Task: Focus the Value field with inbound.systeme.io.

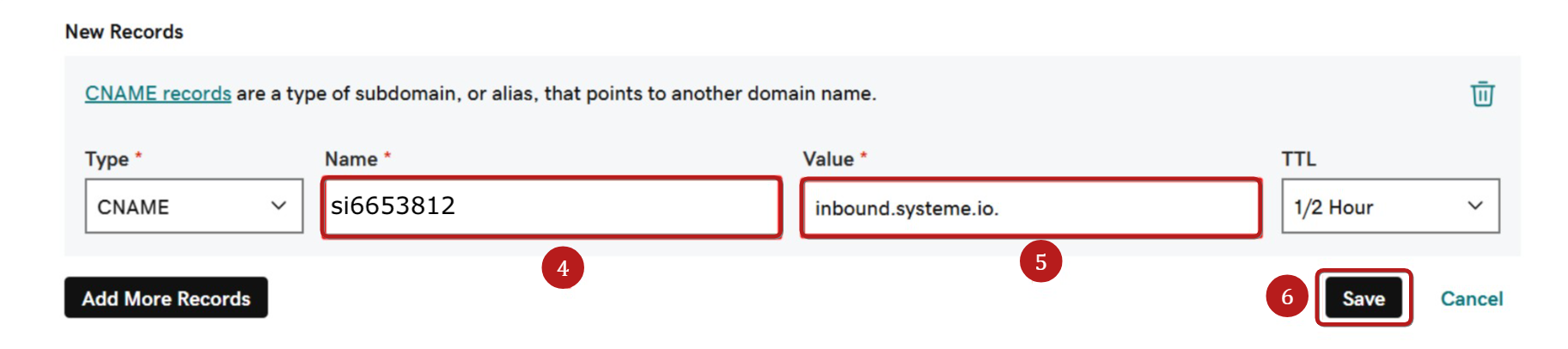Action: coord(1030,207)
